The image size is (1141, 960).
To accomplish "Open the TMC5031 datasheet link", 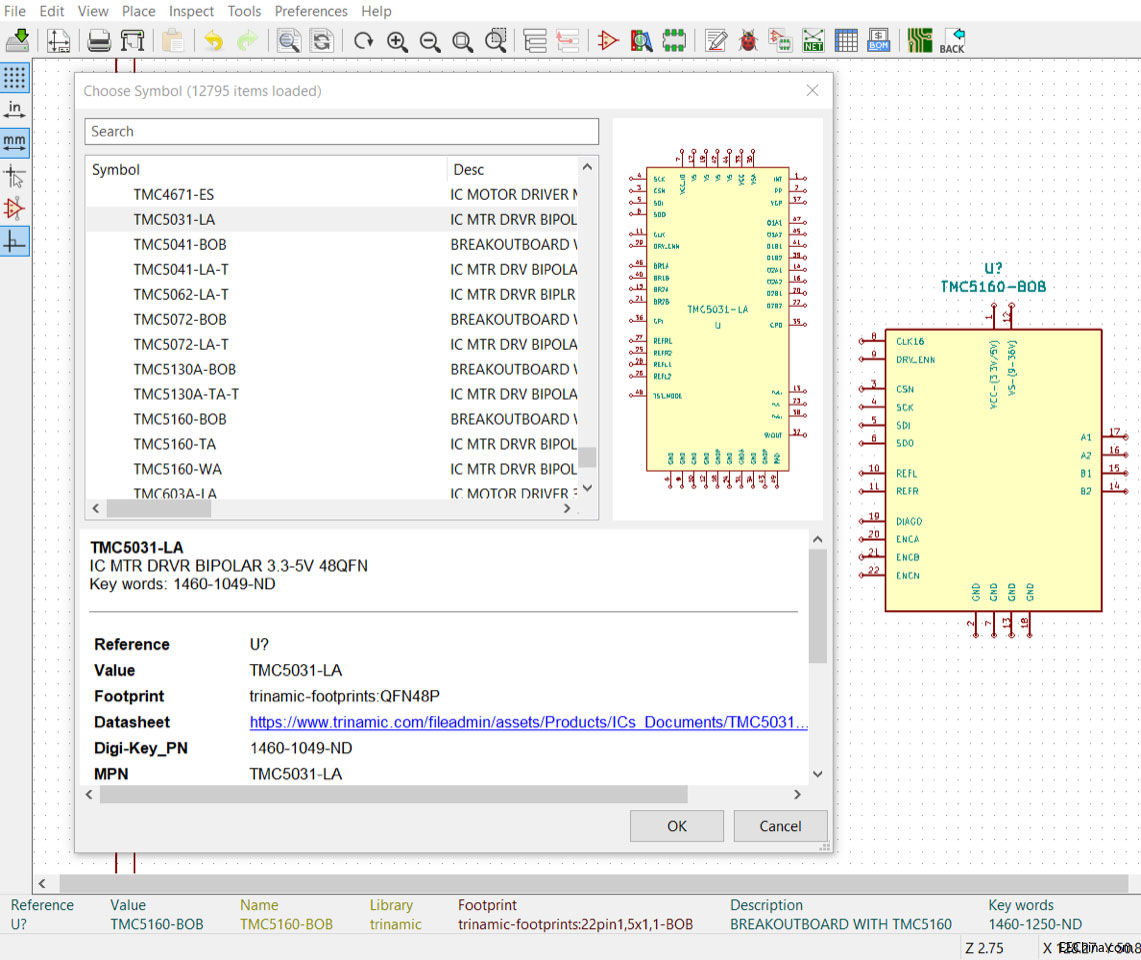I will click(x=527, y=722).
